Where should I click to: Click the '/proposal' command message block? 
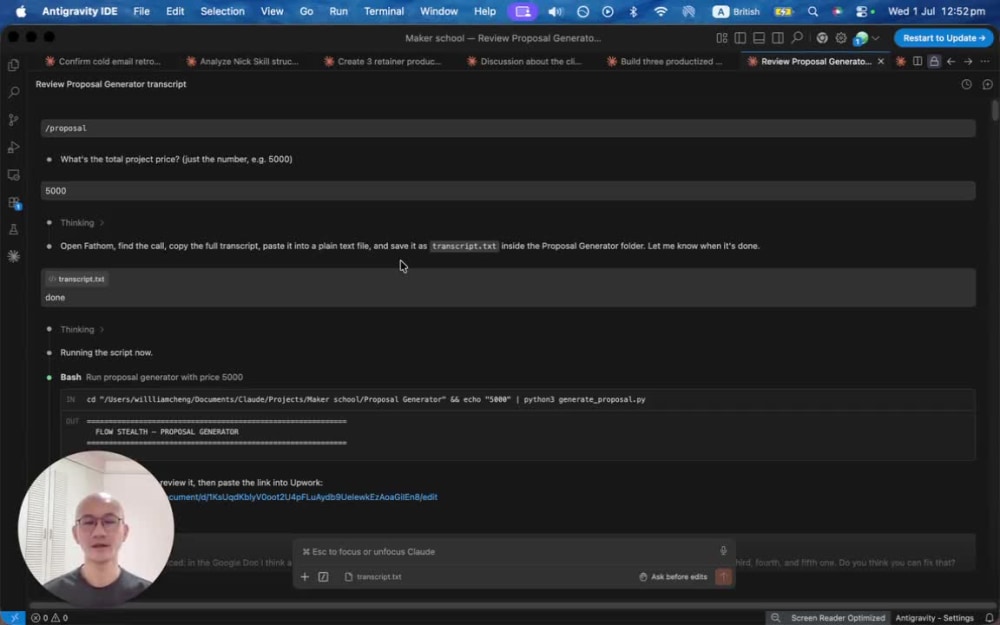tap(508, 128)
